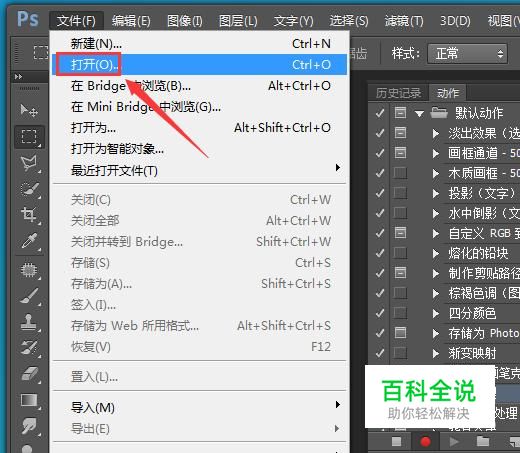Toggle checkmark for 默认动作 set
This screenshot has width=520, height=453.
pos(380,113)
